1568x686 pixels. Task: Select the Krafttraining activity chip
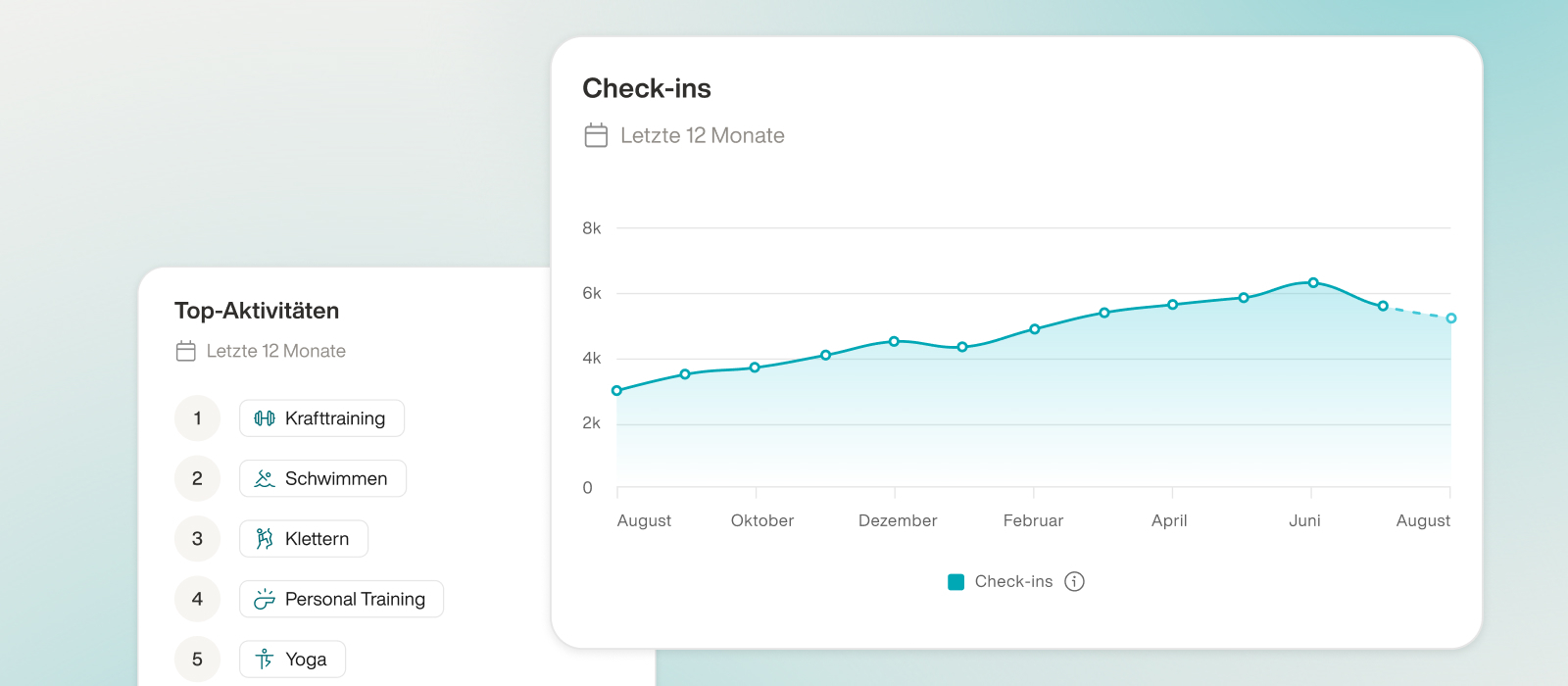coord(321,418)
